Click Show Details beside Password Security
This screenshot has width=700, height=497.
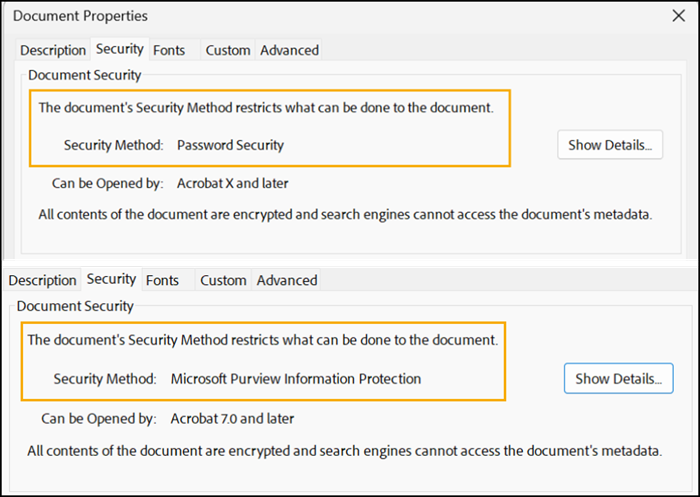tap(610, 145)
